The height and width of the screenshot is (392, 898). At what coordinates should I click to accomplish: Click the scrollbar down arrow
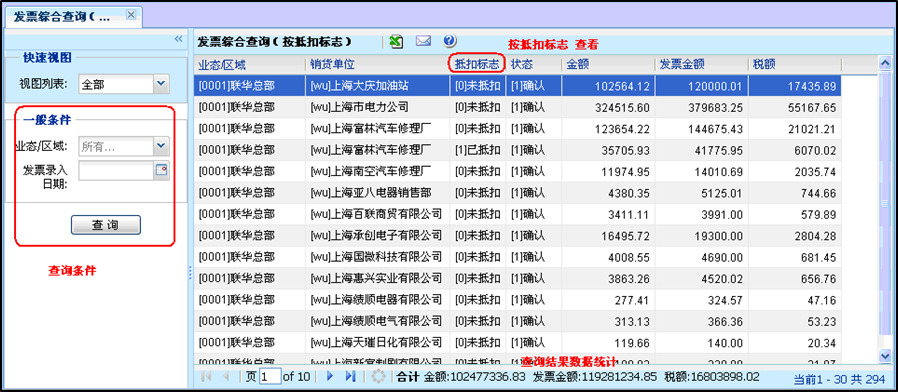pos(885,356)
